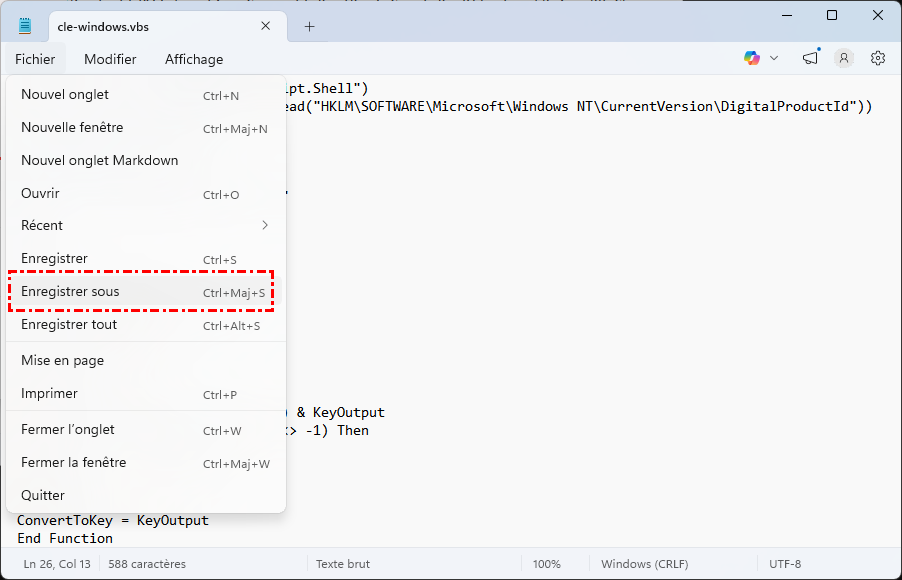Select Quitter to exit Notepad
The image size is (902, 580).
click(43, 496)
